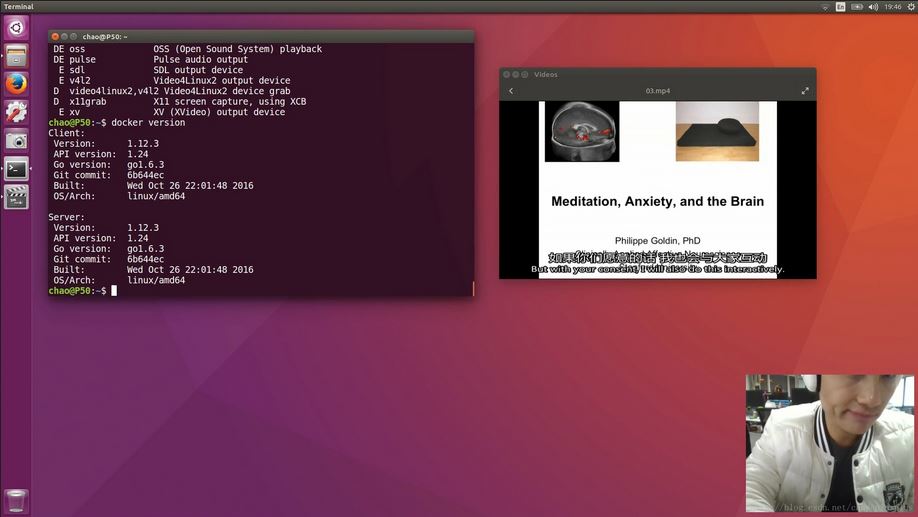
Task: Open System Settings from the launcher
Action: (x=16, y=112)
